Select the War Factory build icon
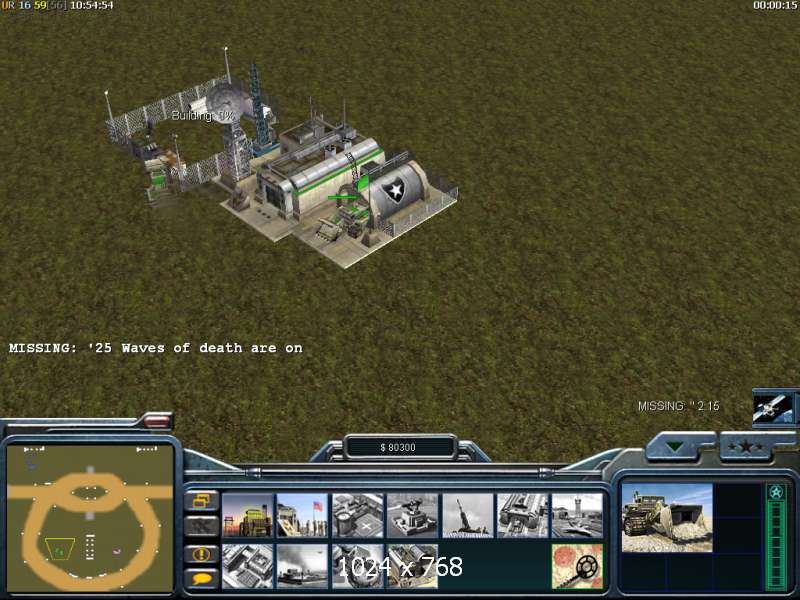This screenshot has width=800, height=600. [522, 515]
